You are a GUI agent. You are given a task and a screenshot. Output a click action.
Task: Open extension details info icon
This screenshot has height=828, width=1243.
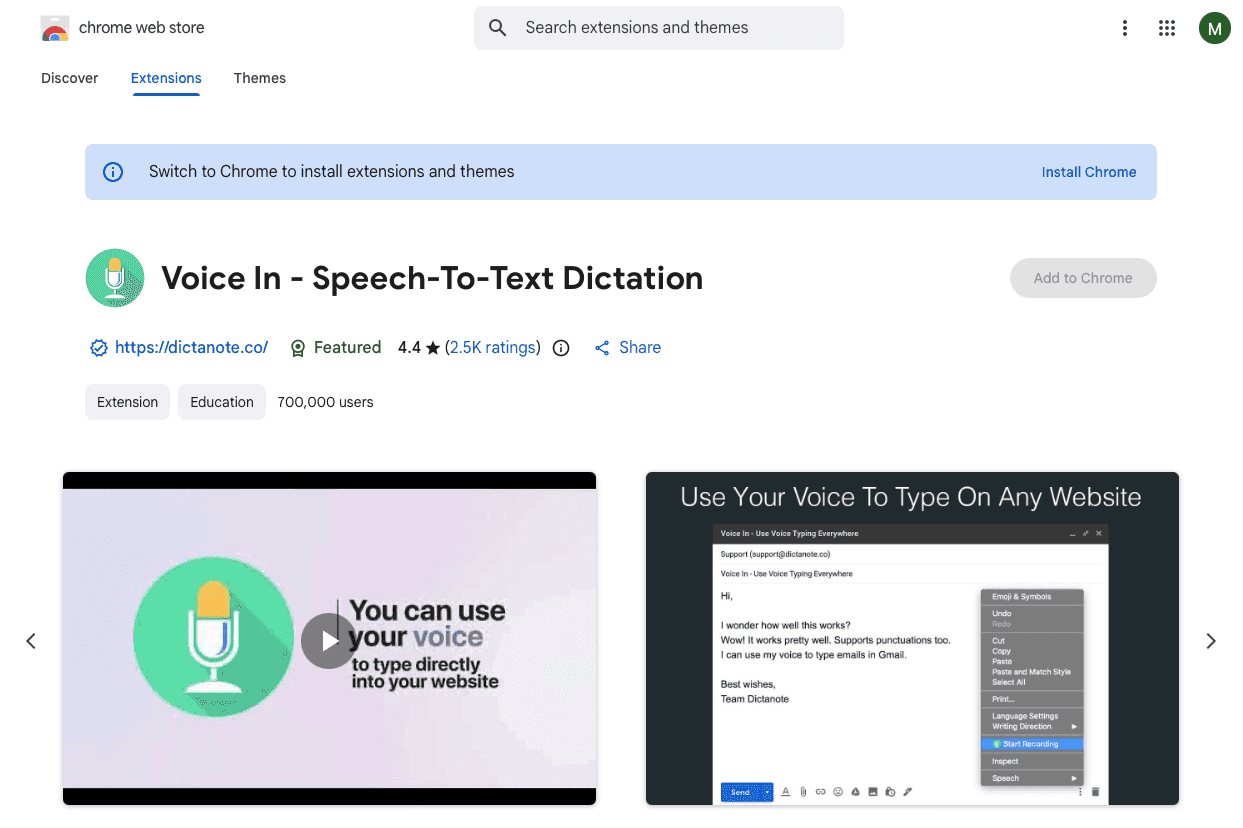560,347
